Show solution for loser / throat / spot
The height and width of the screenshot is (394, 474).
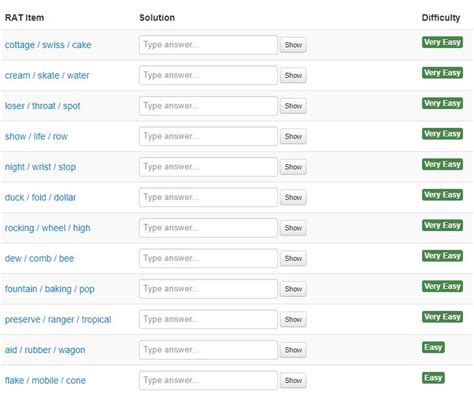point(293,106)
